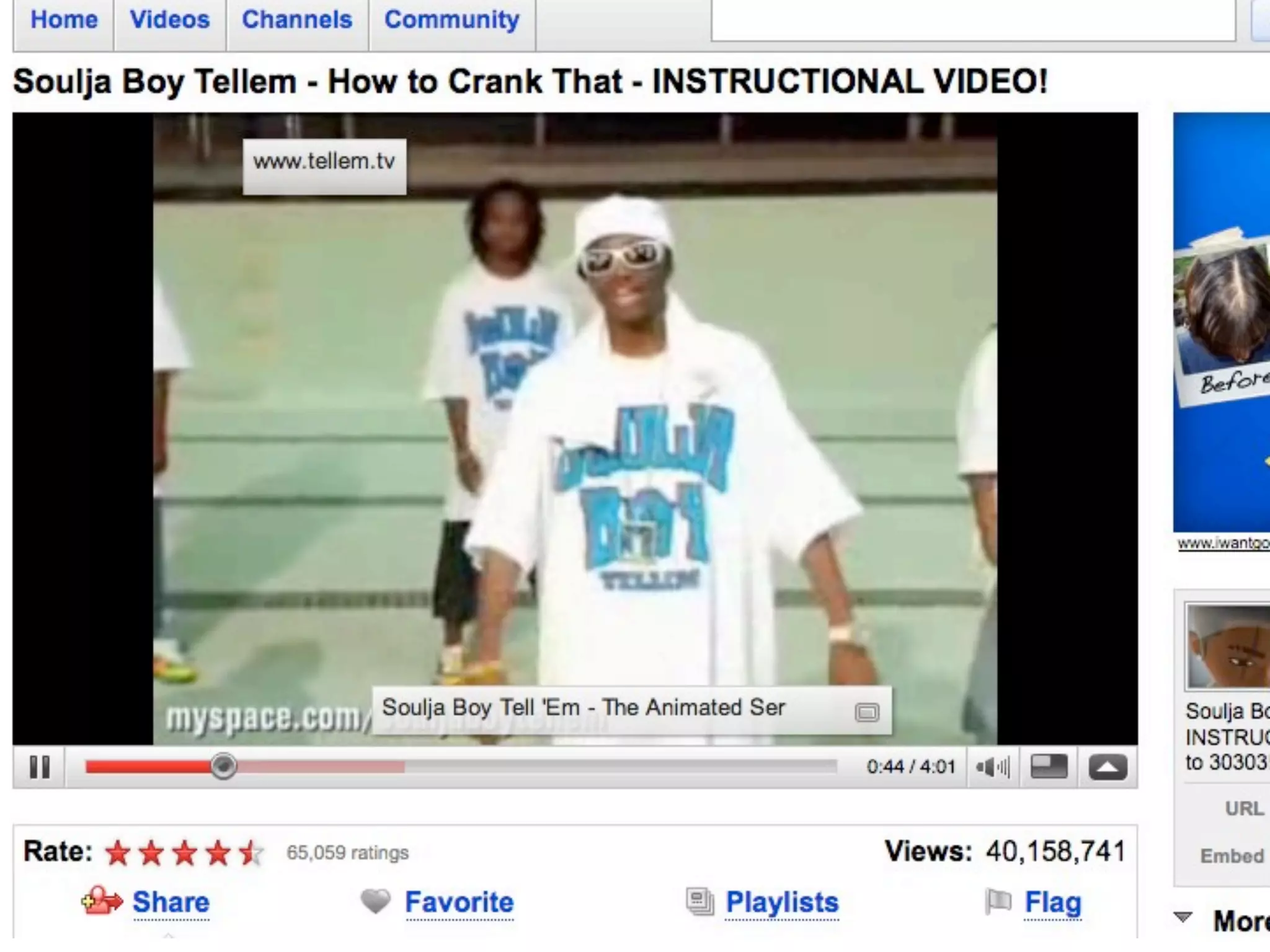Expand the More disclosure triangle

[1183, 917]
